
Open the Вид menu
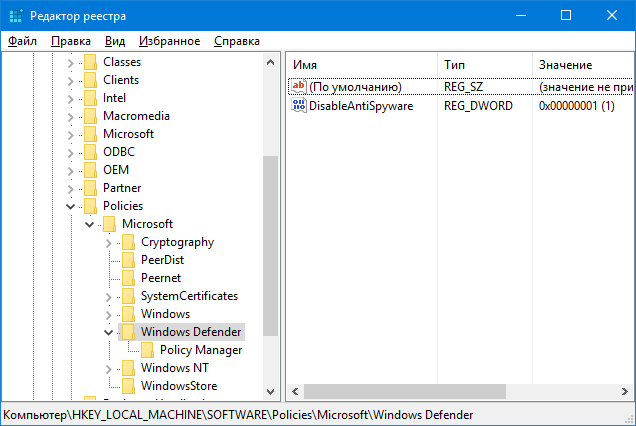coord(115,41)
